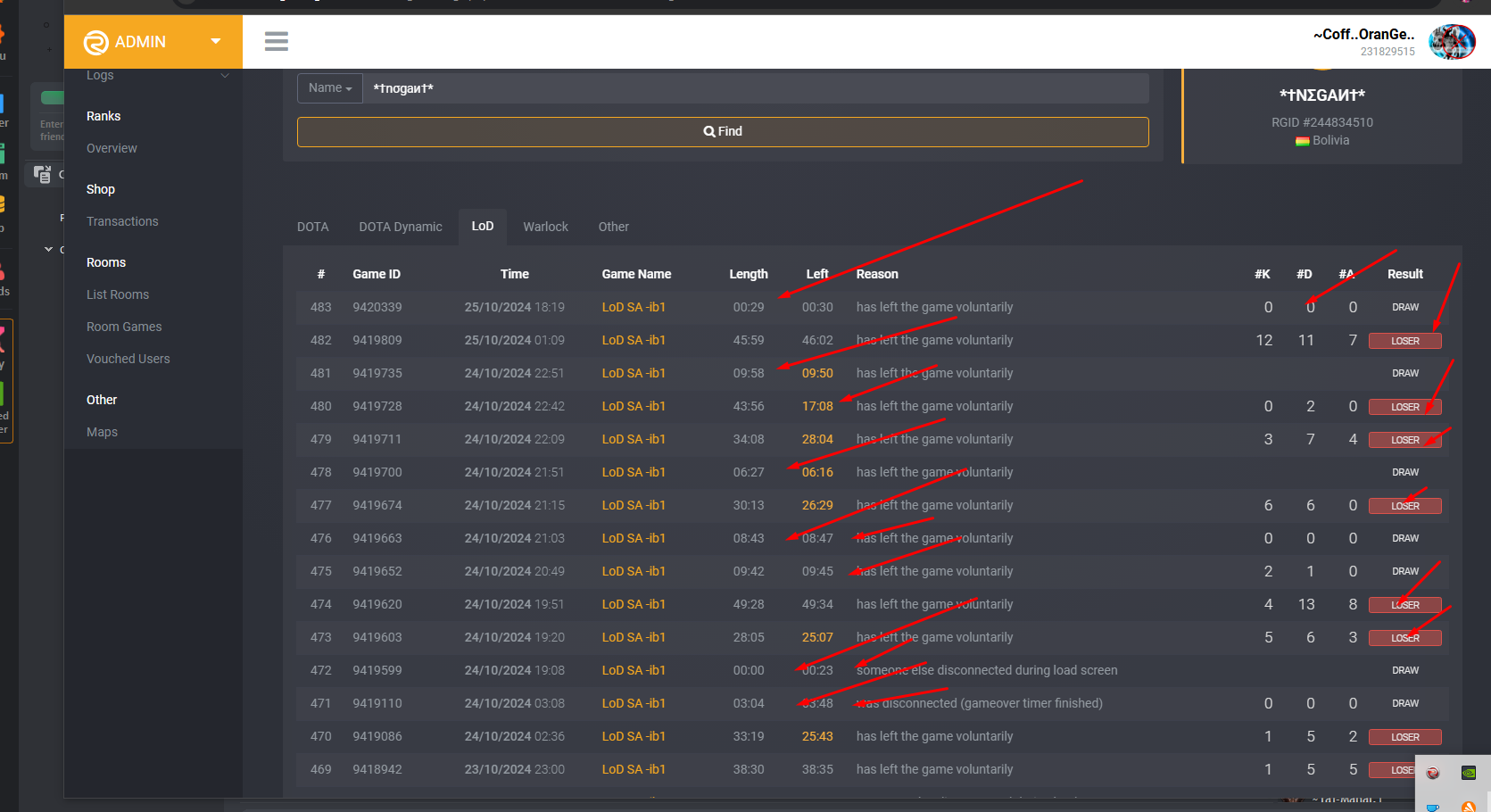The width and height of the screenshot is (1491, 812).
Task: Click LOSER badge for game 9419086
Action: [x=1405, y=737]
